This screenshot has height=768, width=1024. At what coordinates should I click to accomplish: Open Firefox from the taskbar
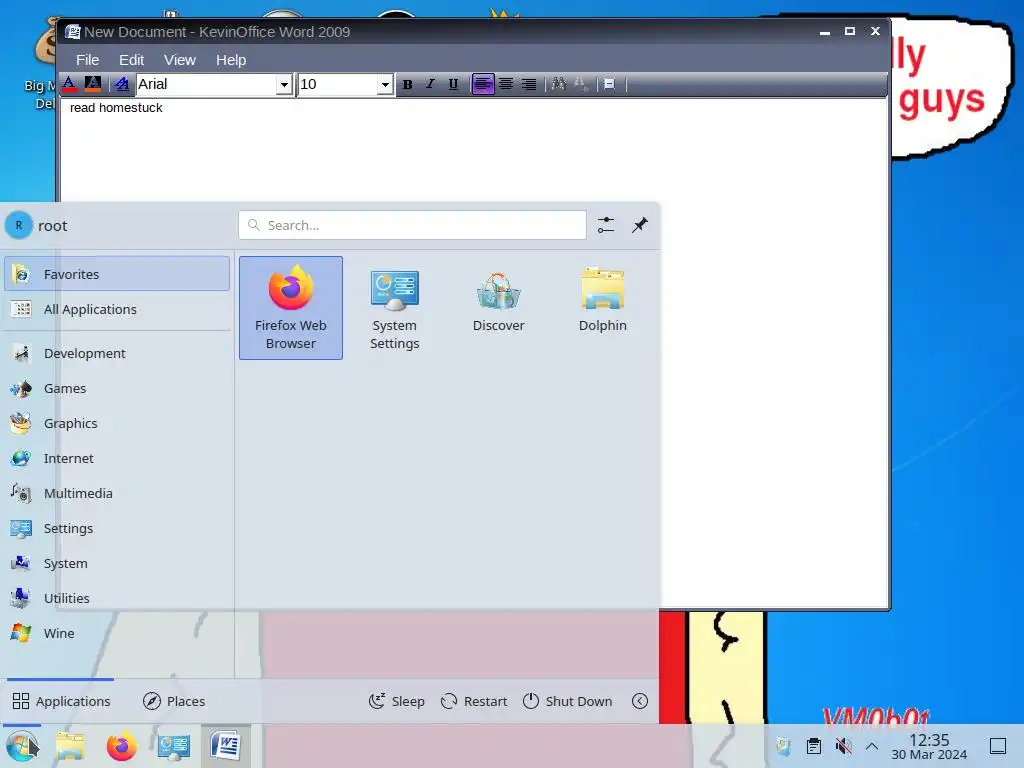121,746
